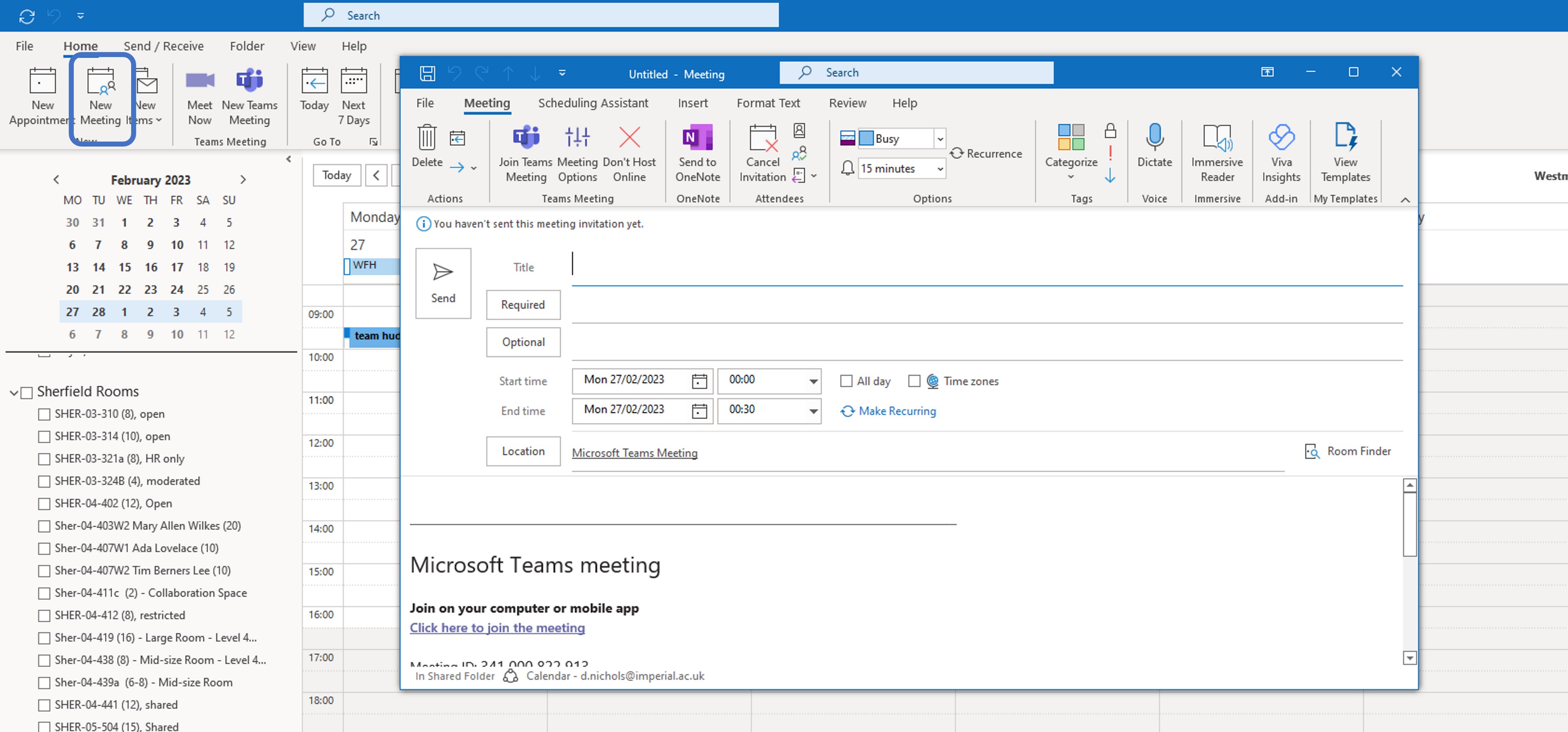Switch to Scheduling Assistant tab

tap(593, 103)
